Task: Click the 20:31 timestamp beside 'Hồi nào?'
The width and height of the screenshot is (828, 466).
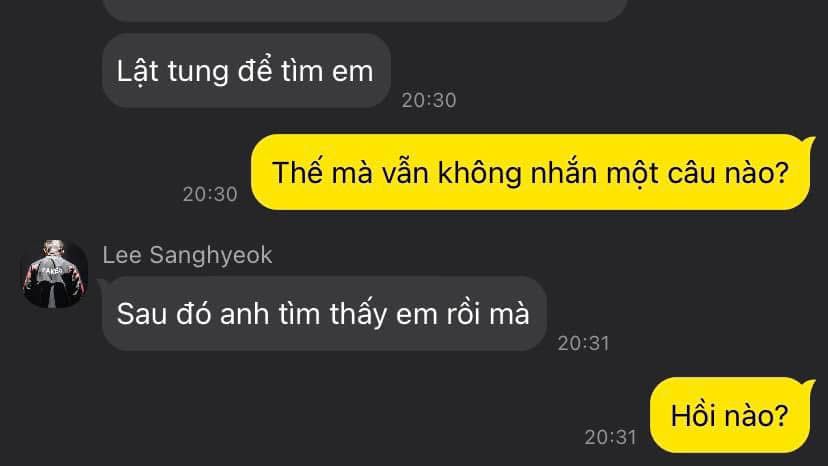Action: 610,437
